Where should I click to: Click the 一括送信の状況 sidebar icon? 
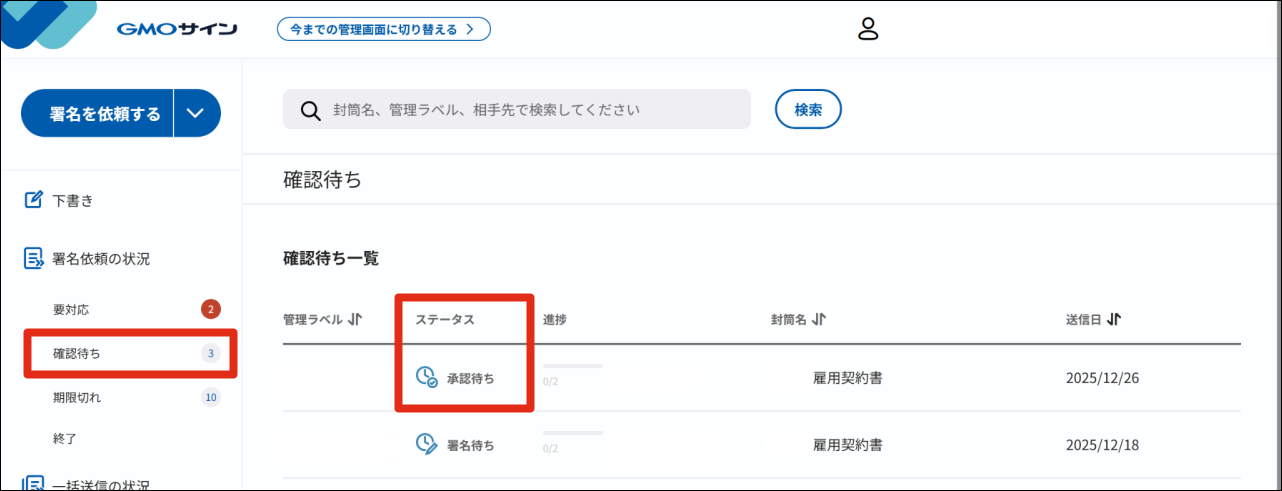[x=33, y=485]
